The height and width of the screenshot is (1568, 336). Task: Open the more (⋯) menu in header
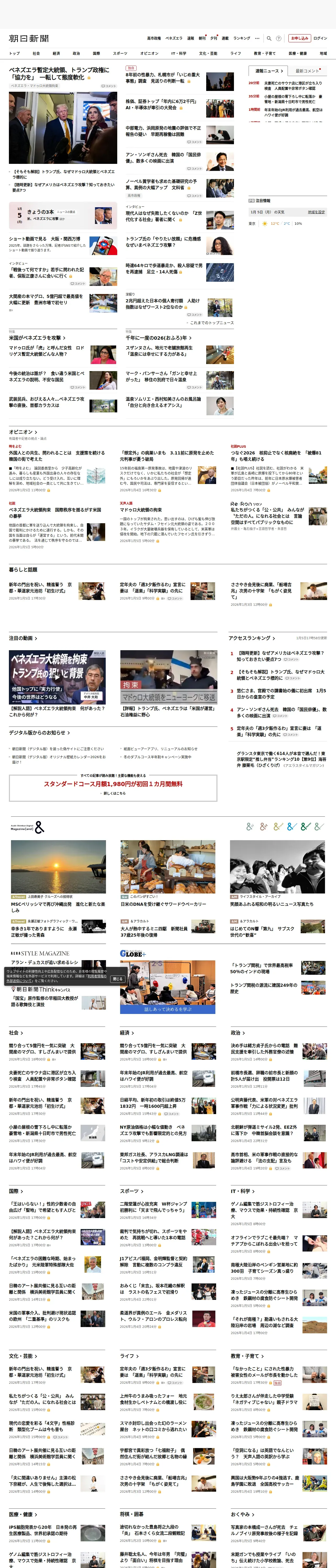pos(257,38)
